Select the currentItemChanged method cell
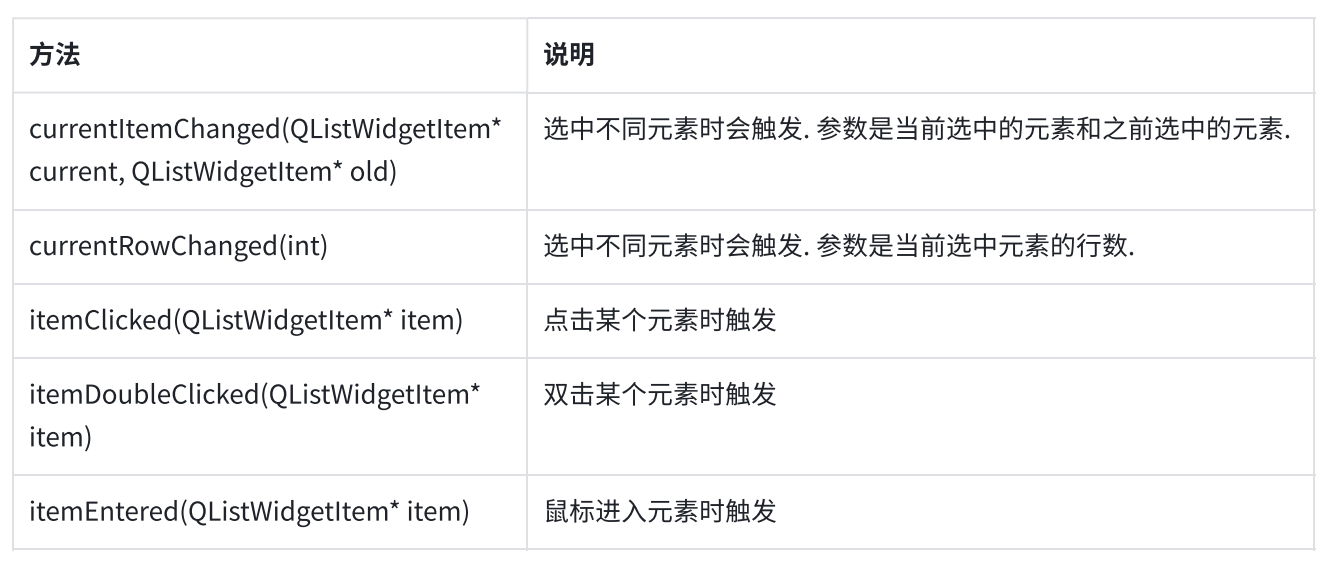1327x565 pixels. point(270,151)
